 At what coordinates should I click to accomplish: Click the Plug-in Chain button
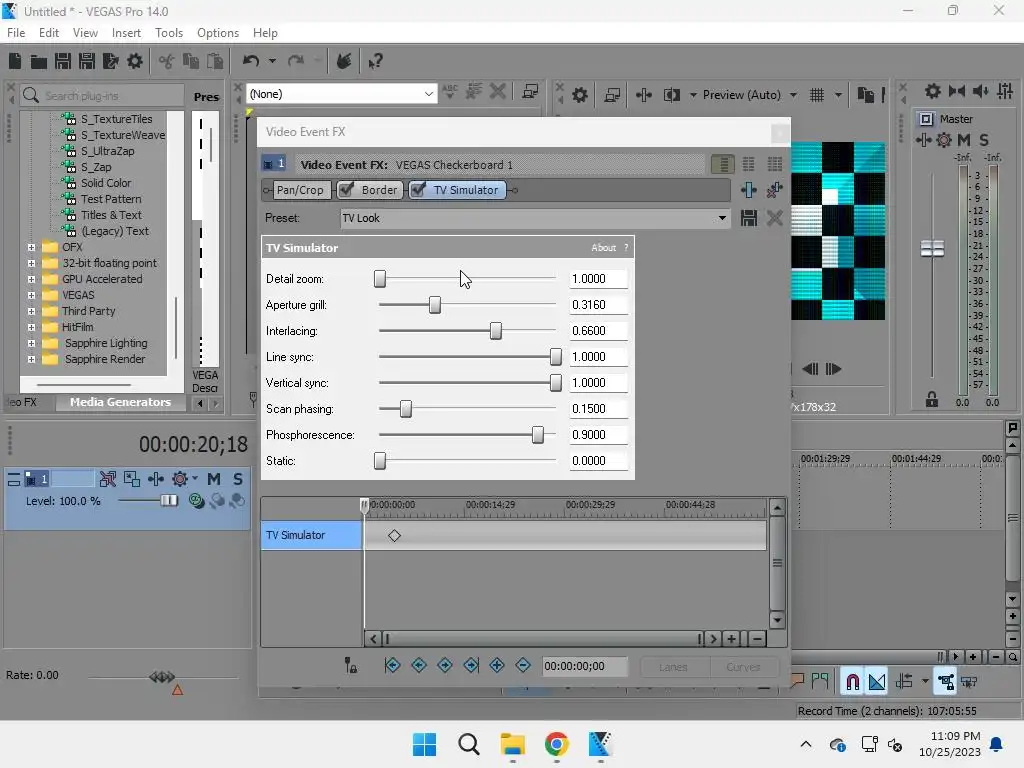coord(748,190)
